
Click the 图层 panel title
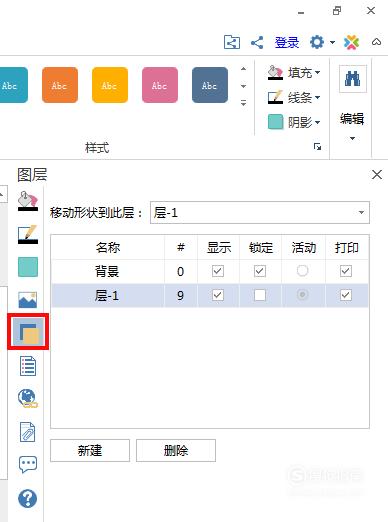[32, 175]
